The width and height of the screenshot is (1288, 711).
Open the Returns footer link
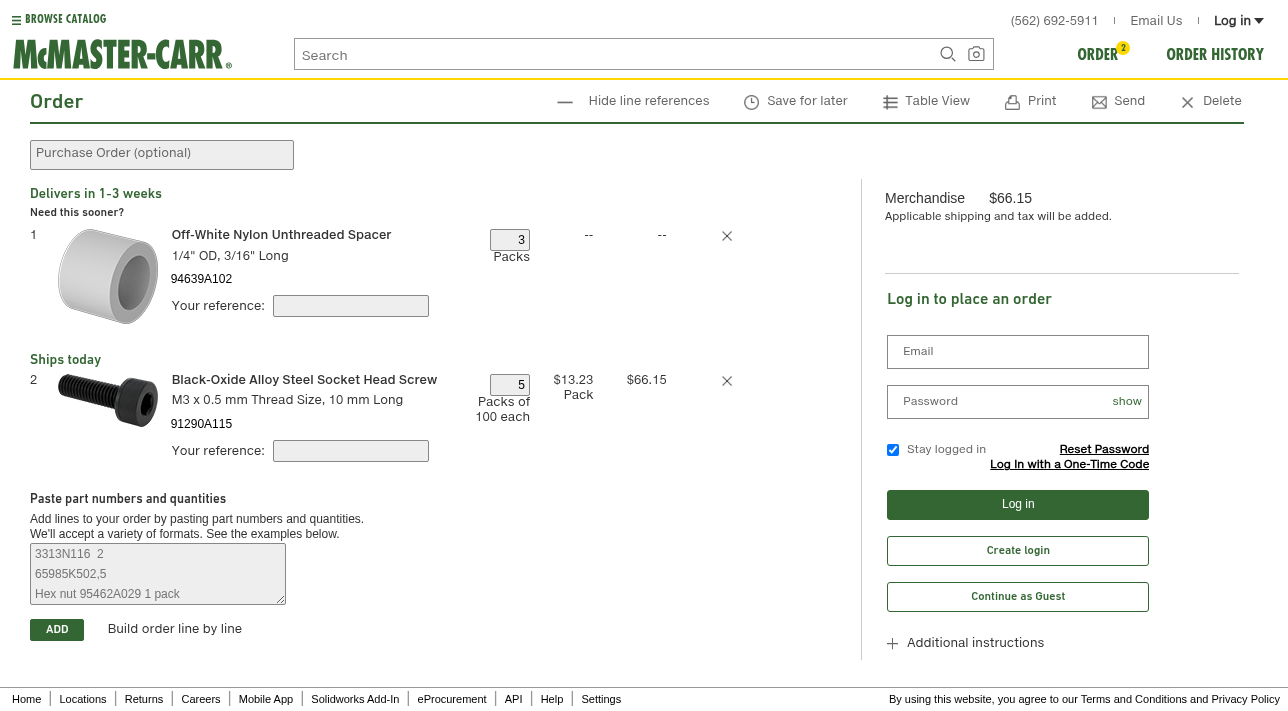click(x=144, y=699)
